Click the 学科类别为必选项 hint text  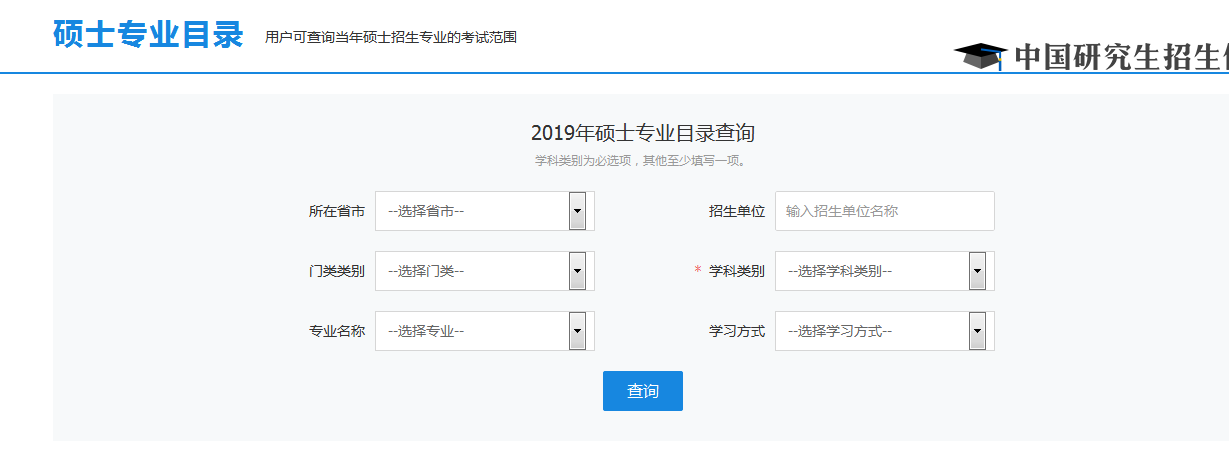641,160
